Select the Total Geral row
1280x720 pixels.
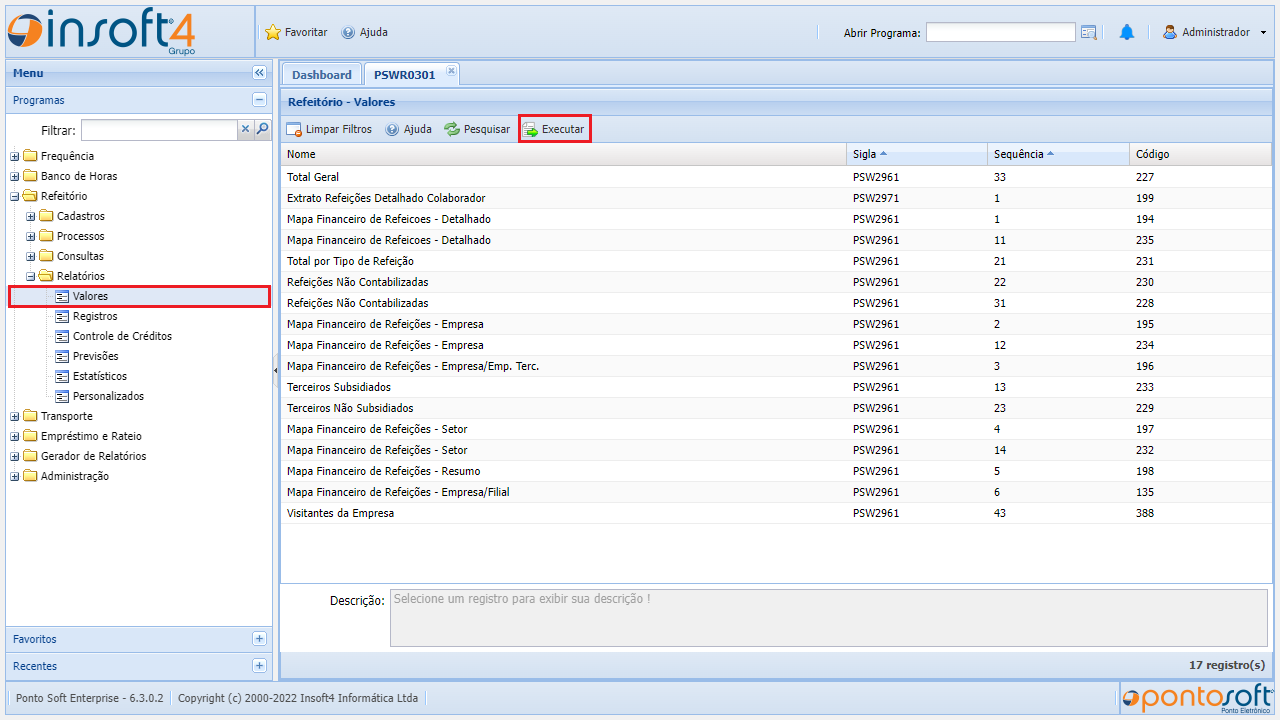point(313,177)
